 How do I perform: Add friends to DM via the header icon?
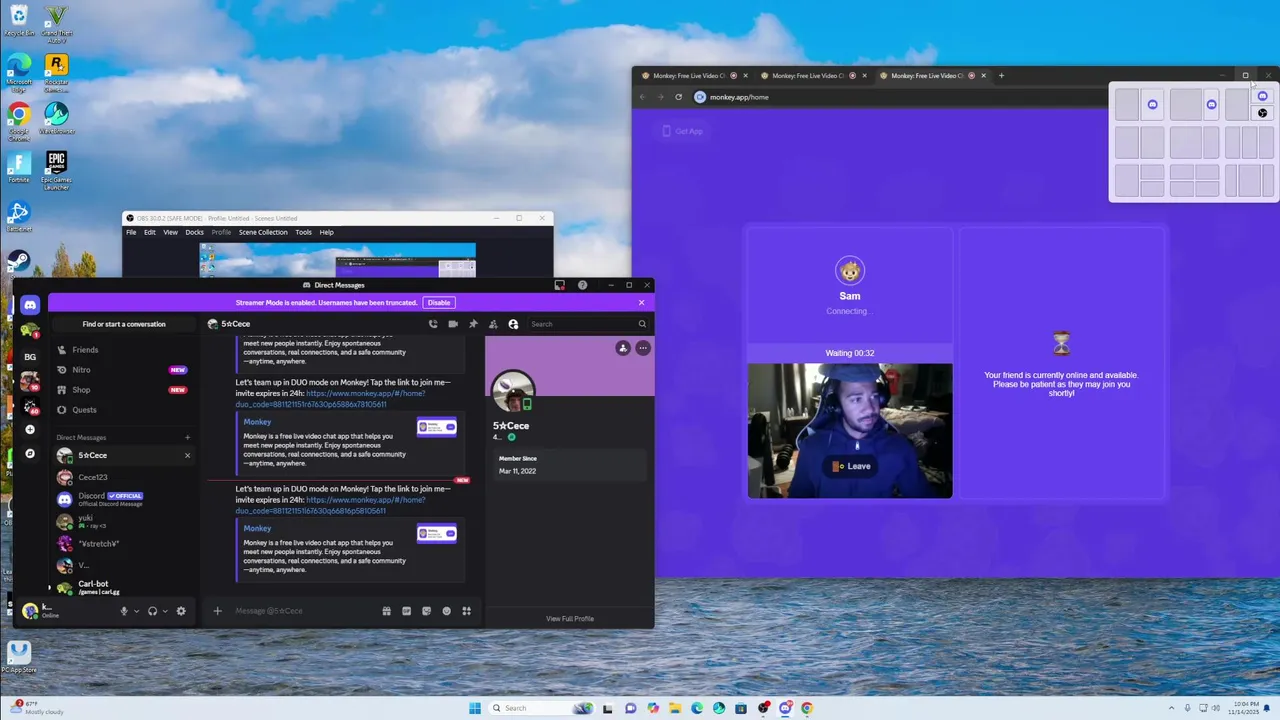493,324
